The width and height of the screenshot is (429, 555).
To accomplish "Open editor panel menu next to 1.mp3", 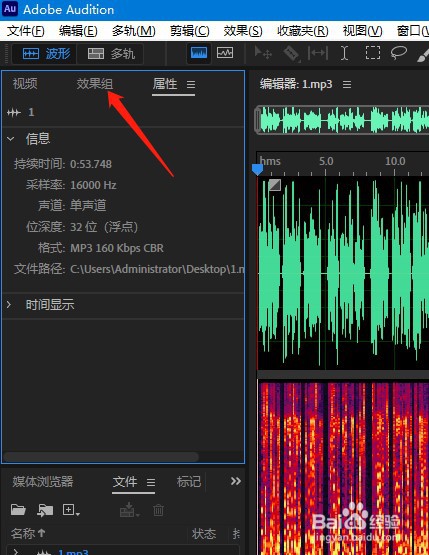I will [x=347, y=85].
